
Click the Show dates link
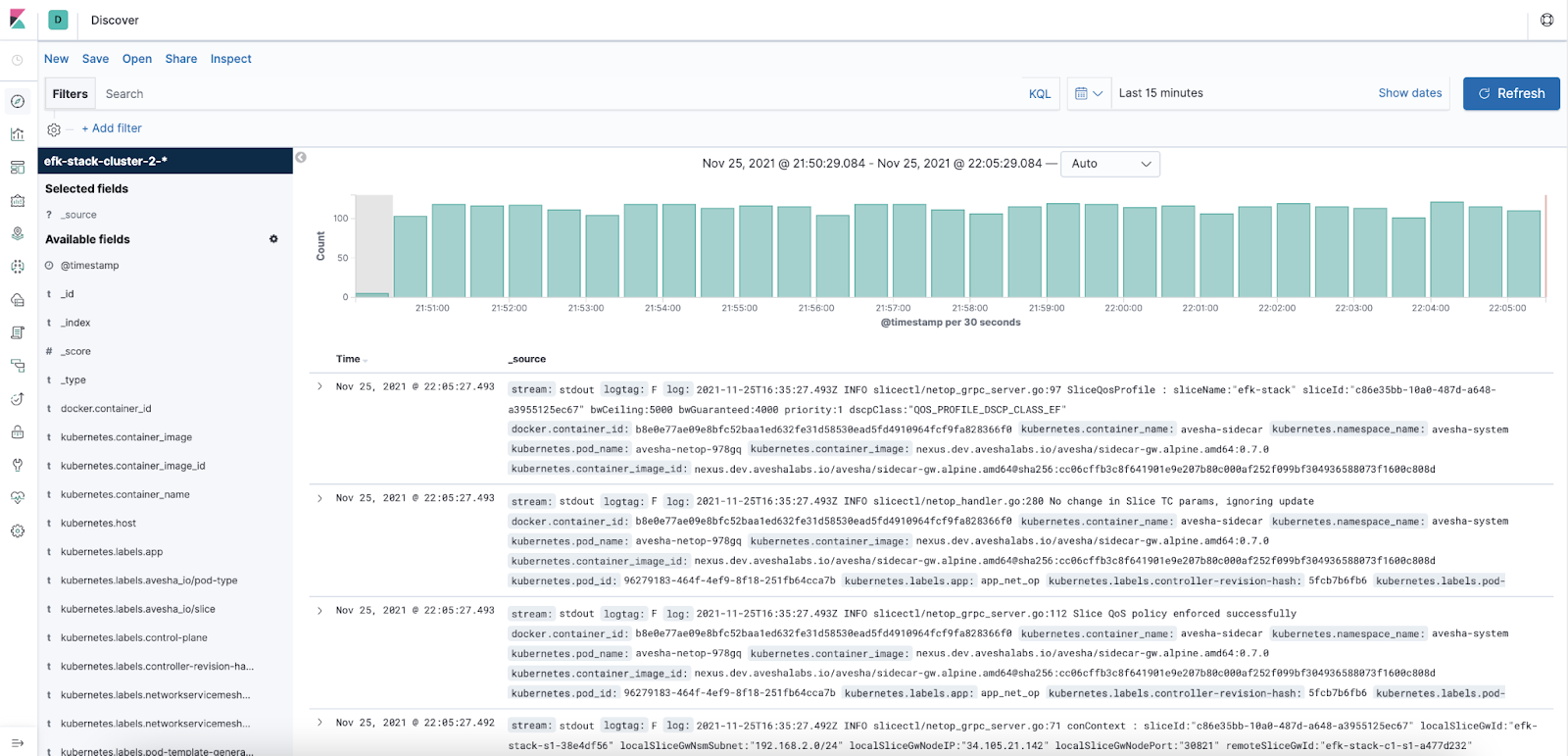click(1410, 93)
